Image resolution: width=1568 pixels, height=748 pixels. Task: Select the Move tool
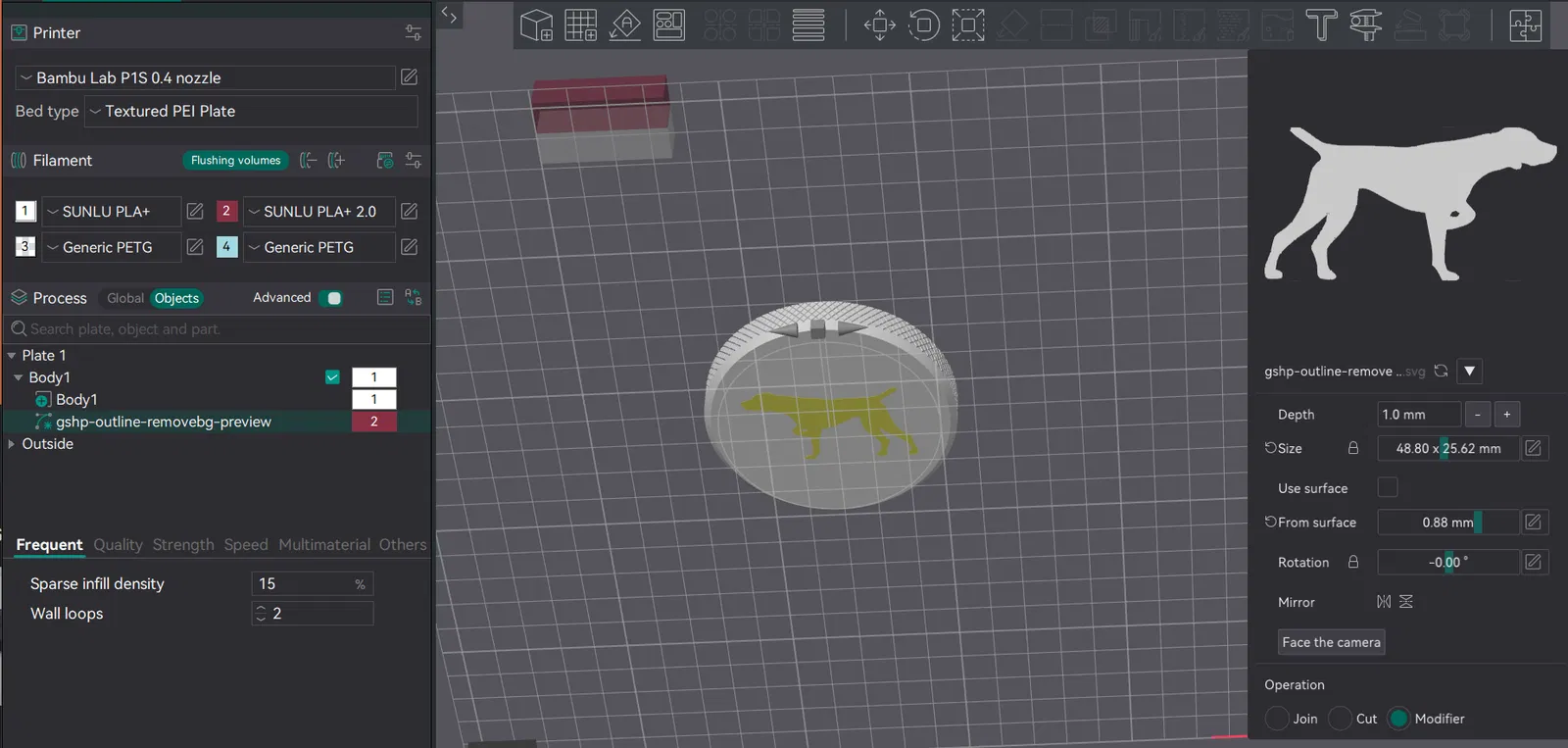pos(879,25)
